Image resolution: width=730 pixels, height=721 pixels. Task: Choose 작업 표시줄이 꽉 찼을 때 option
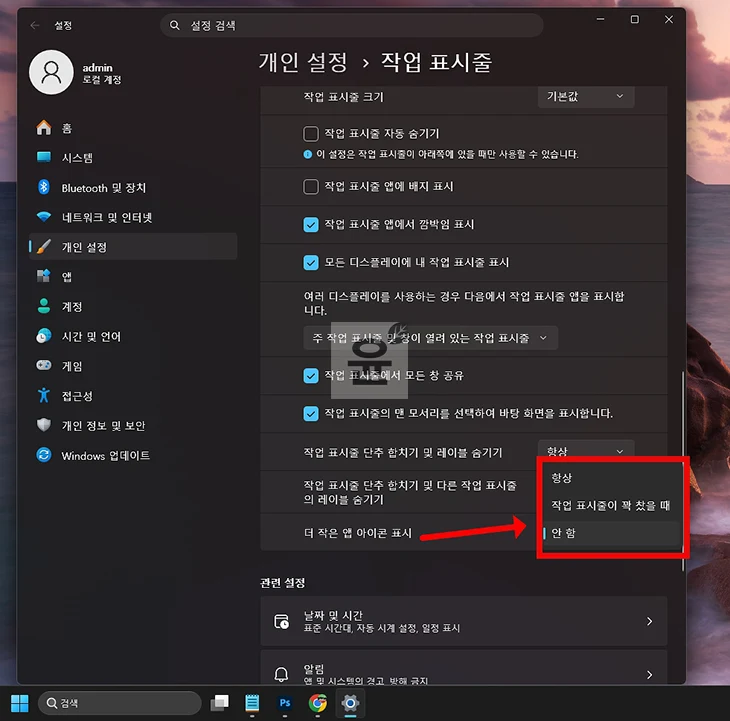(610, 505)
